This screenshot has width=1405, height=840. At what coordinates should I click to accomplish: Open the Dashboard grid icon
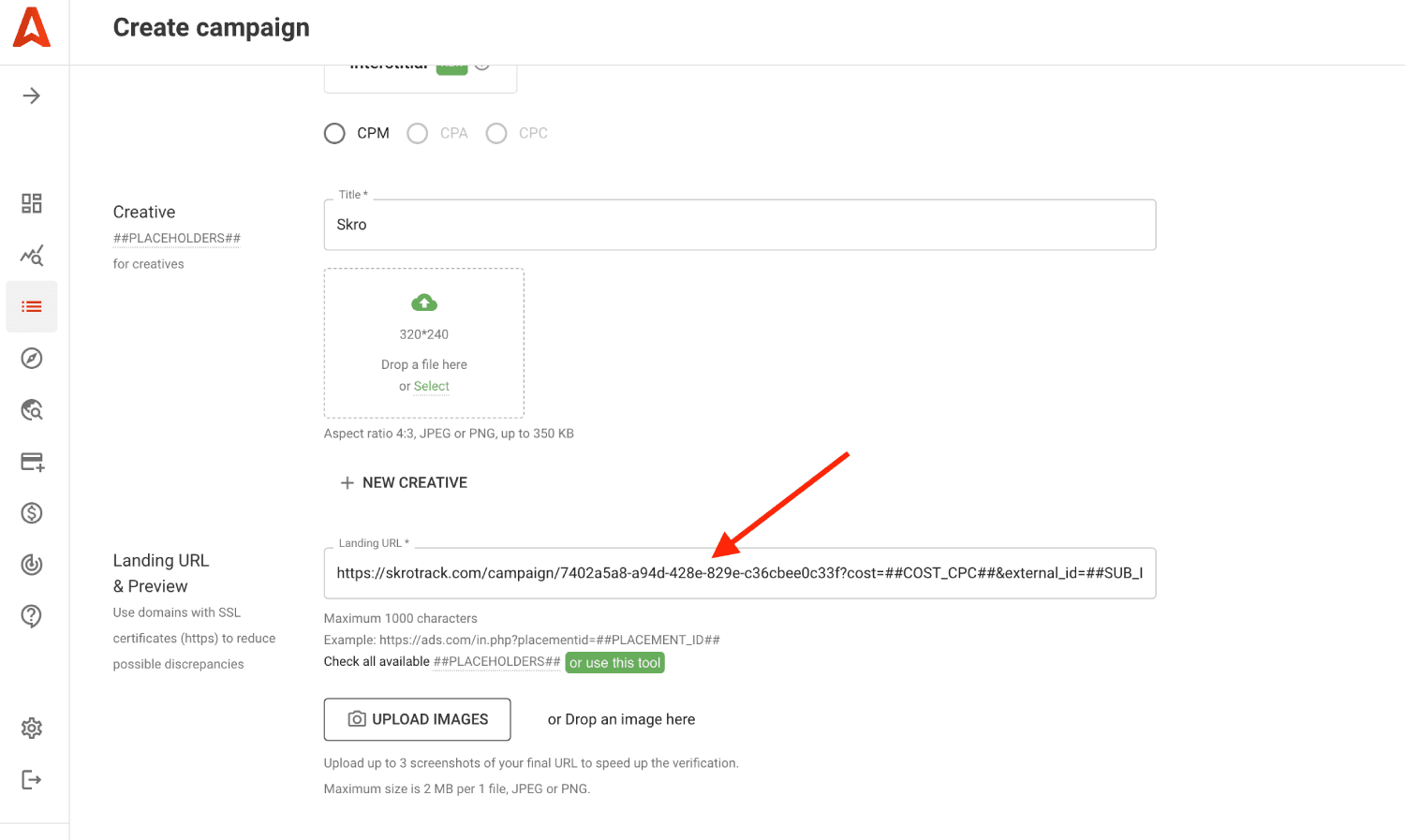(32, 203)
